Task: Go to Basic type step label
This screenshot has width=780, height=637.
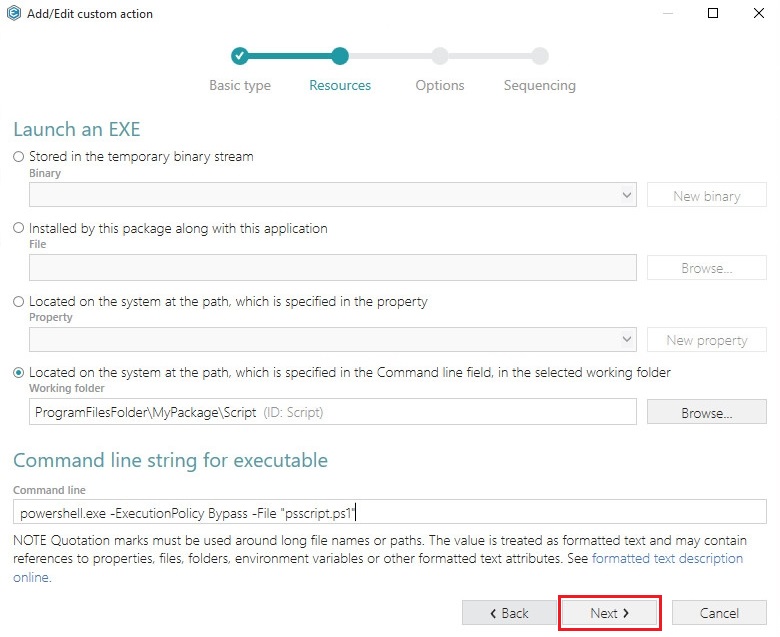Action: [240, 86]
